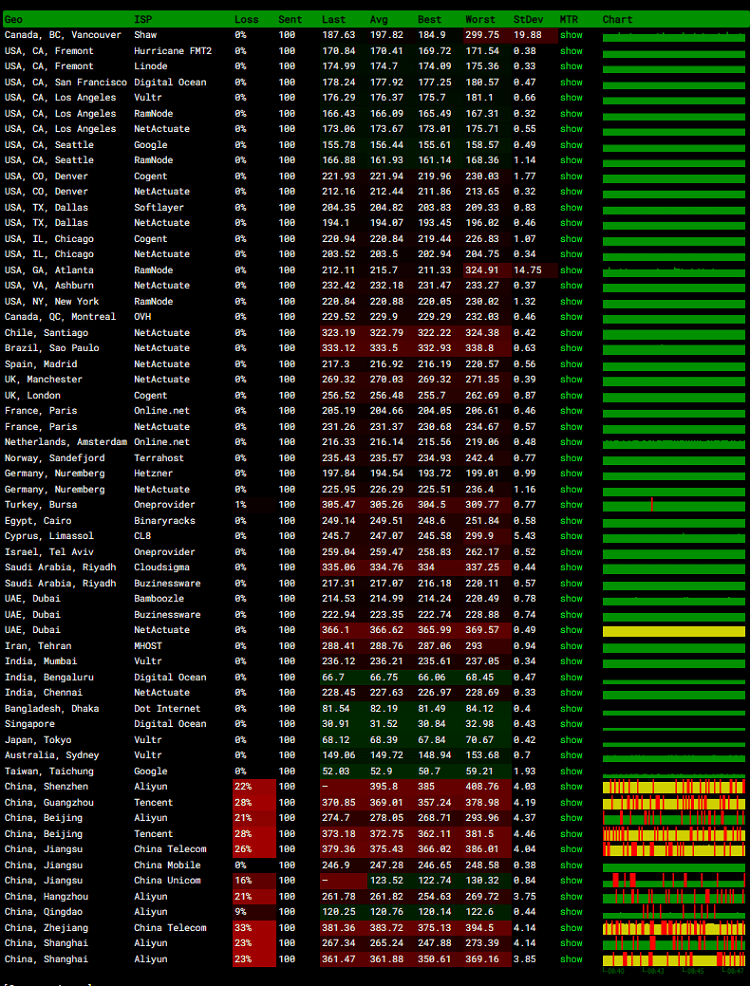Select the 'India, Bengaluru' geo cell
The width and height of the screenshot is (750, 986).
(x=49, y=677)
